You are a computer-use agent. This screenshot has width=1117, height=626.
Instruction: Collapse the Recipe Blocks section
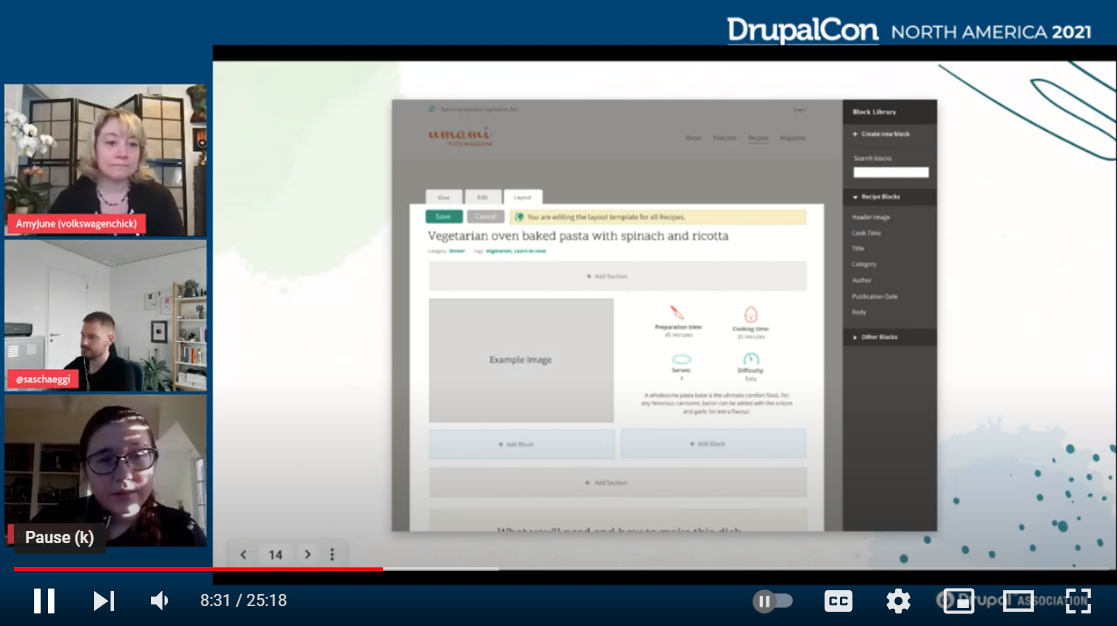tap(890, 197)
